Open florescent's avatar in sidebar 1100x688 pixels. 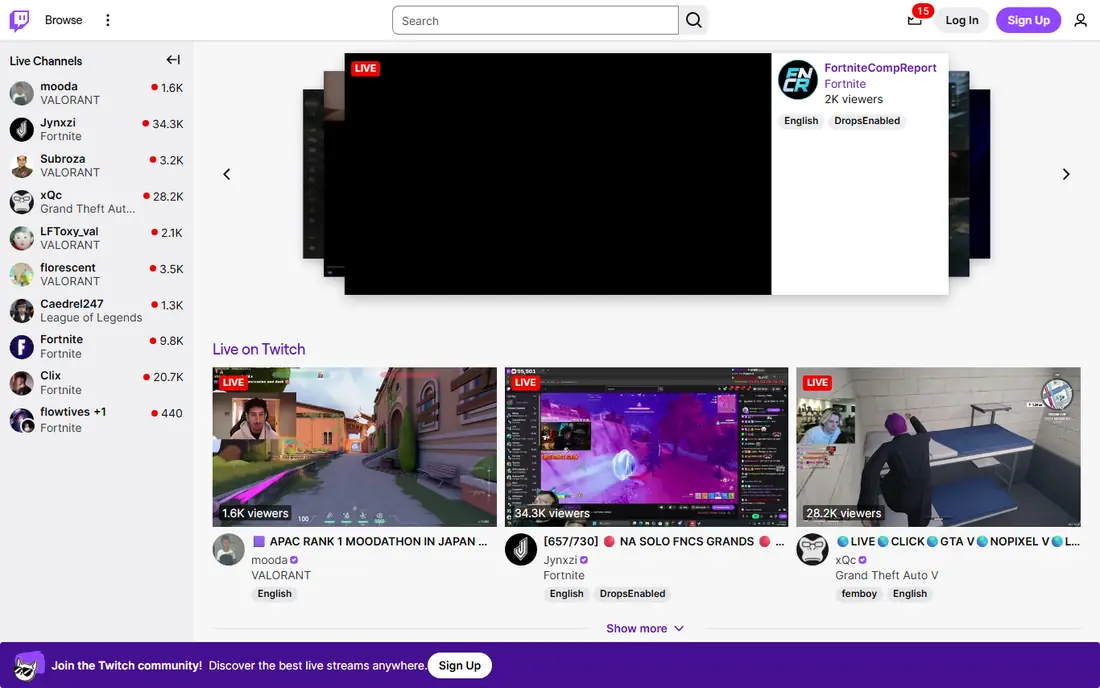click(22, 275)
